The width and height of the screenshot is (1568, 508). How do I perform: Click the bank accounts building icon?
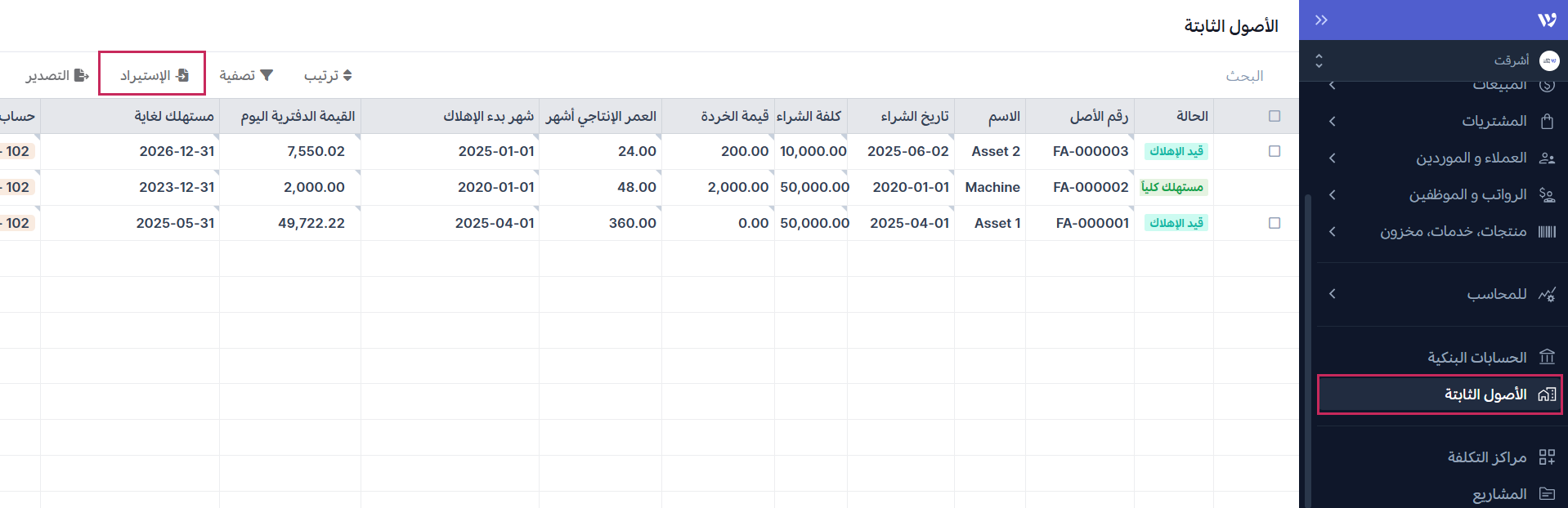(1547, 358)
